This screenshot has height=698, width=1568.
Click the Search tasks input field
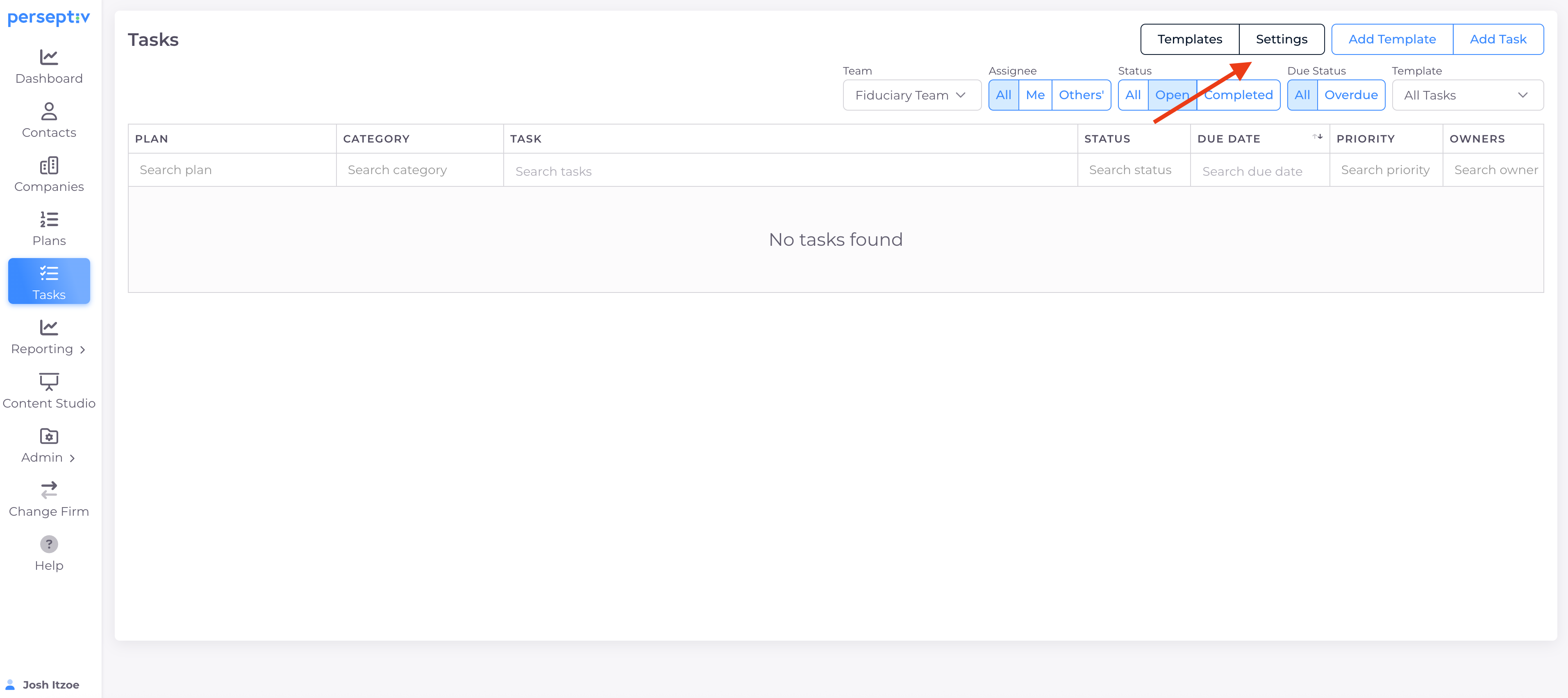pos(789,172)
